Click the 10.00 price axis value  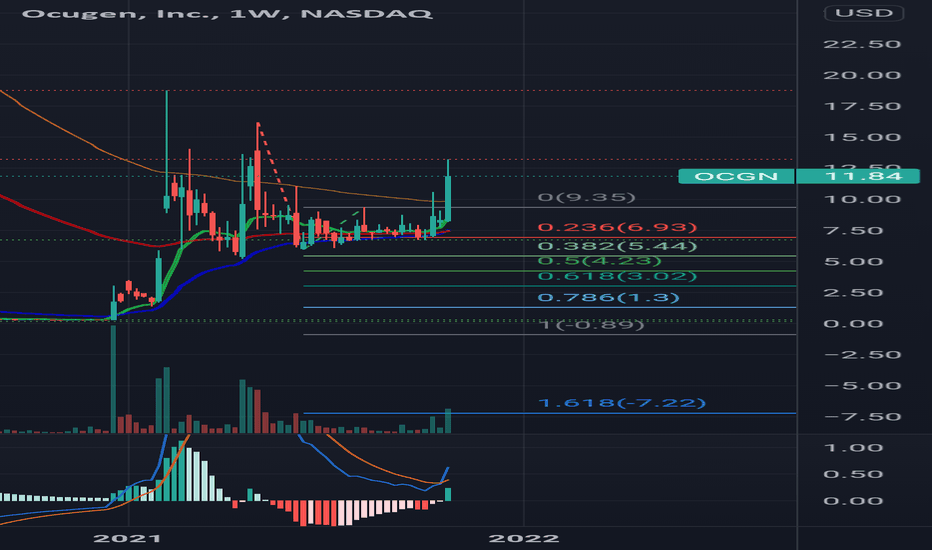point(862,199)
